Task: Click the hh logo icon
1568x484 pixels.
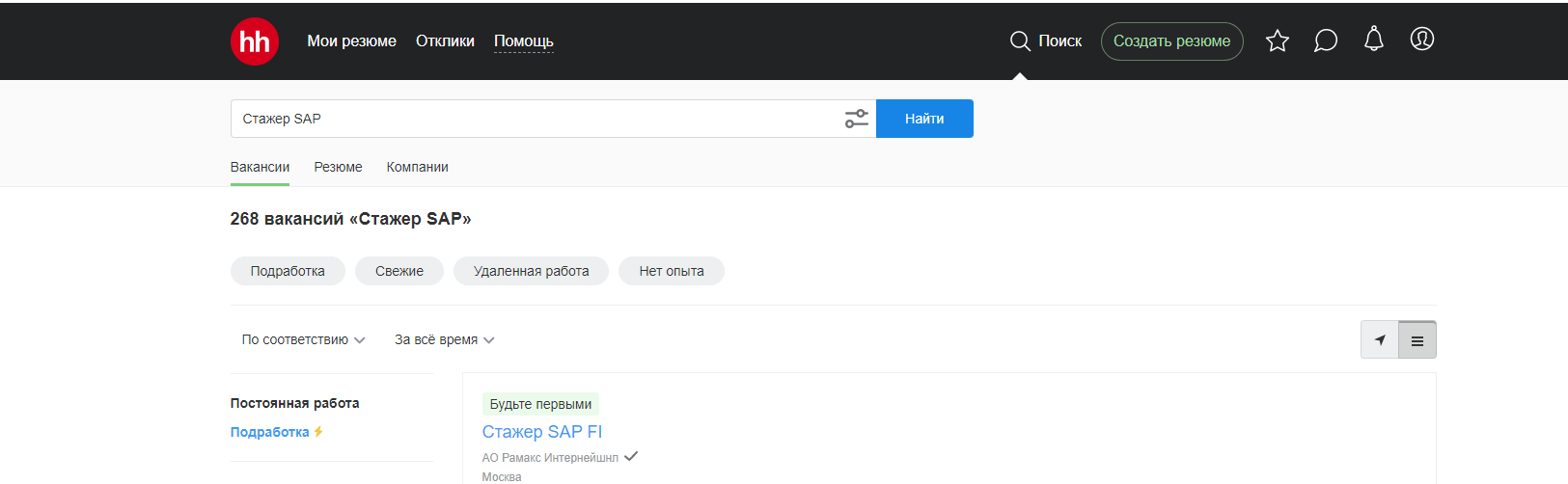Action: coord(255,41)
